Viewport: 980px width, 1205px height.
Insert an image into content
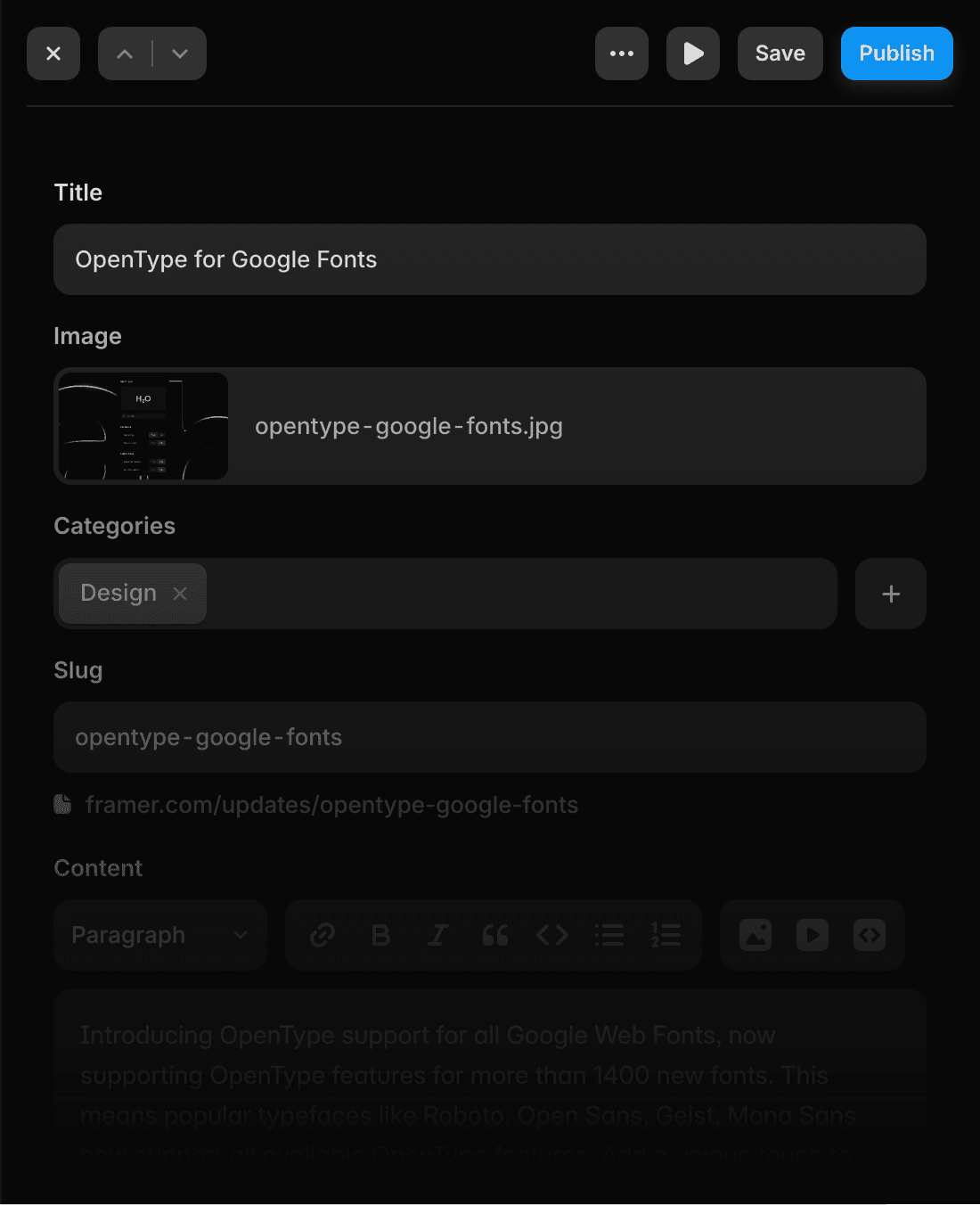click(755, 935)
